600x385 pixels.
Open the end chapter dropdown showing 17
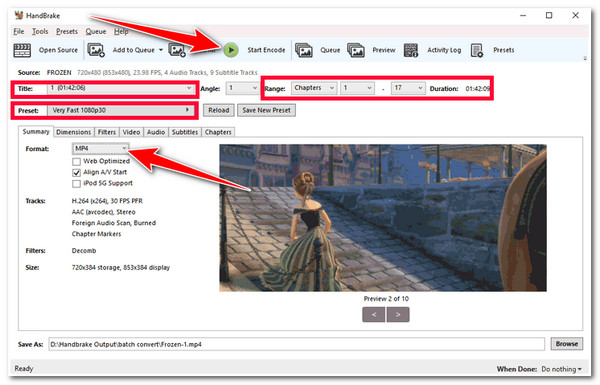tap(408, 88)
